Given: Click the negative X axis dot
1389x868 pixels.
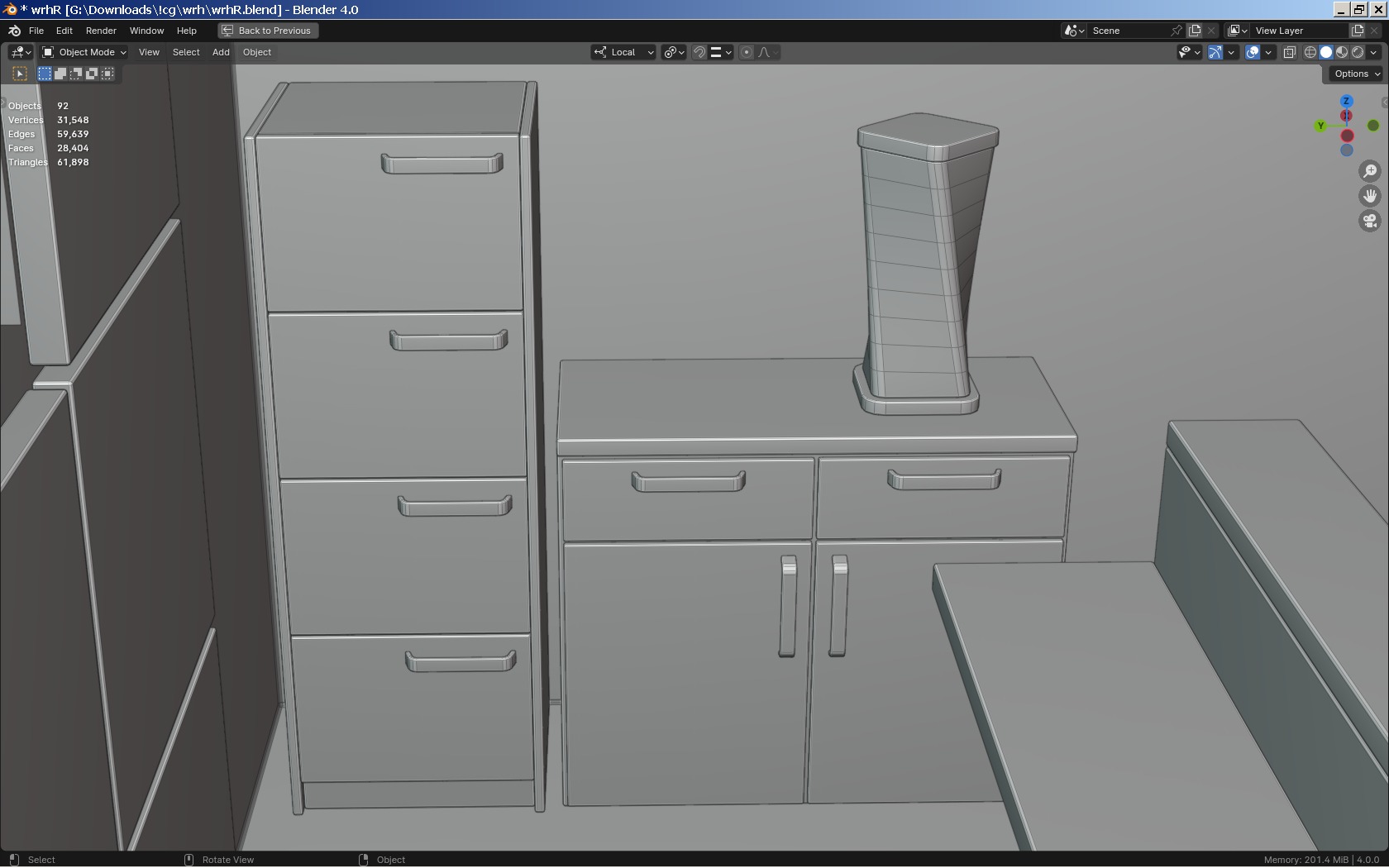Looking at the screenshot, I should (x=1347, y=136).
